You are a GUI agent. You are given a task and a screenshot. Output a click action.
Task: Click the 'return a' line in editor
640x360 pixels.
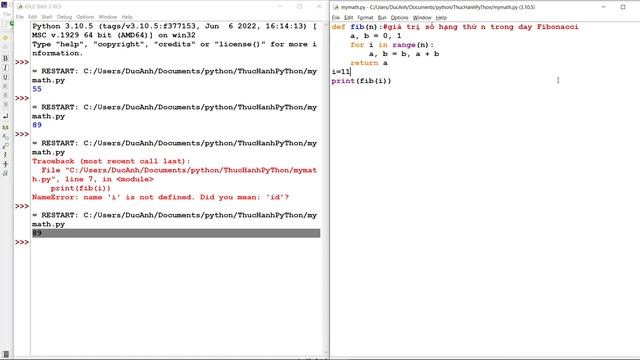pyautogui.click(x=369, y=63)
